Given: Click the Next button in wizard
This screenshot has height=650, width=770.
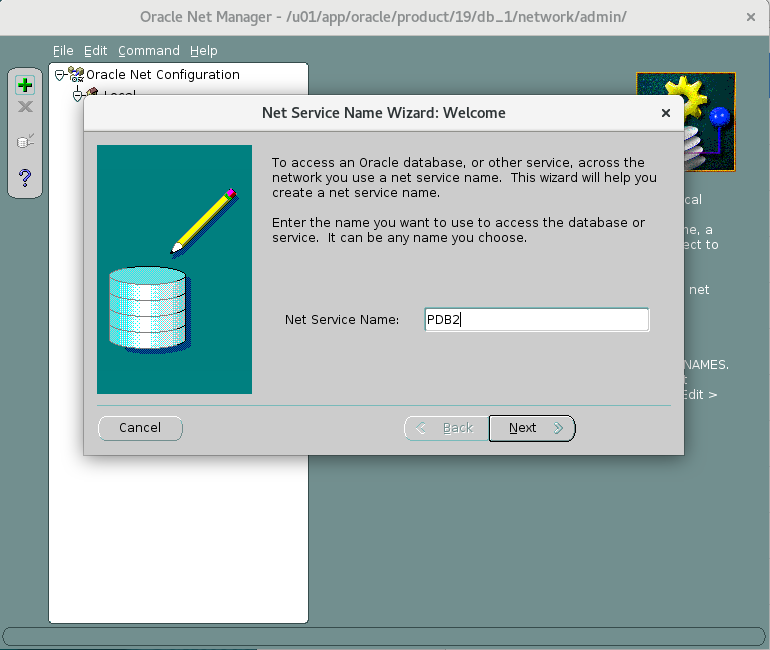Looking at the screenshot, I should (532, 428).
